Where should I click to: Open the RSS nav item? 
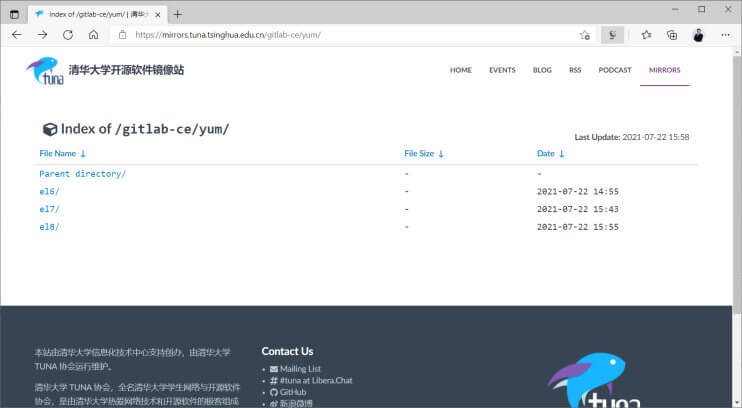(x=575, y=70)
